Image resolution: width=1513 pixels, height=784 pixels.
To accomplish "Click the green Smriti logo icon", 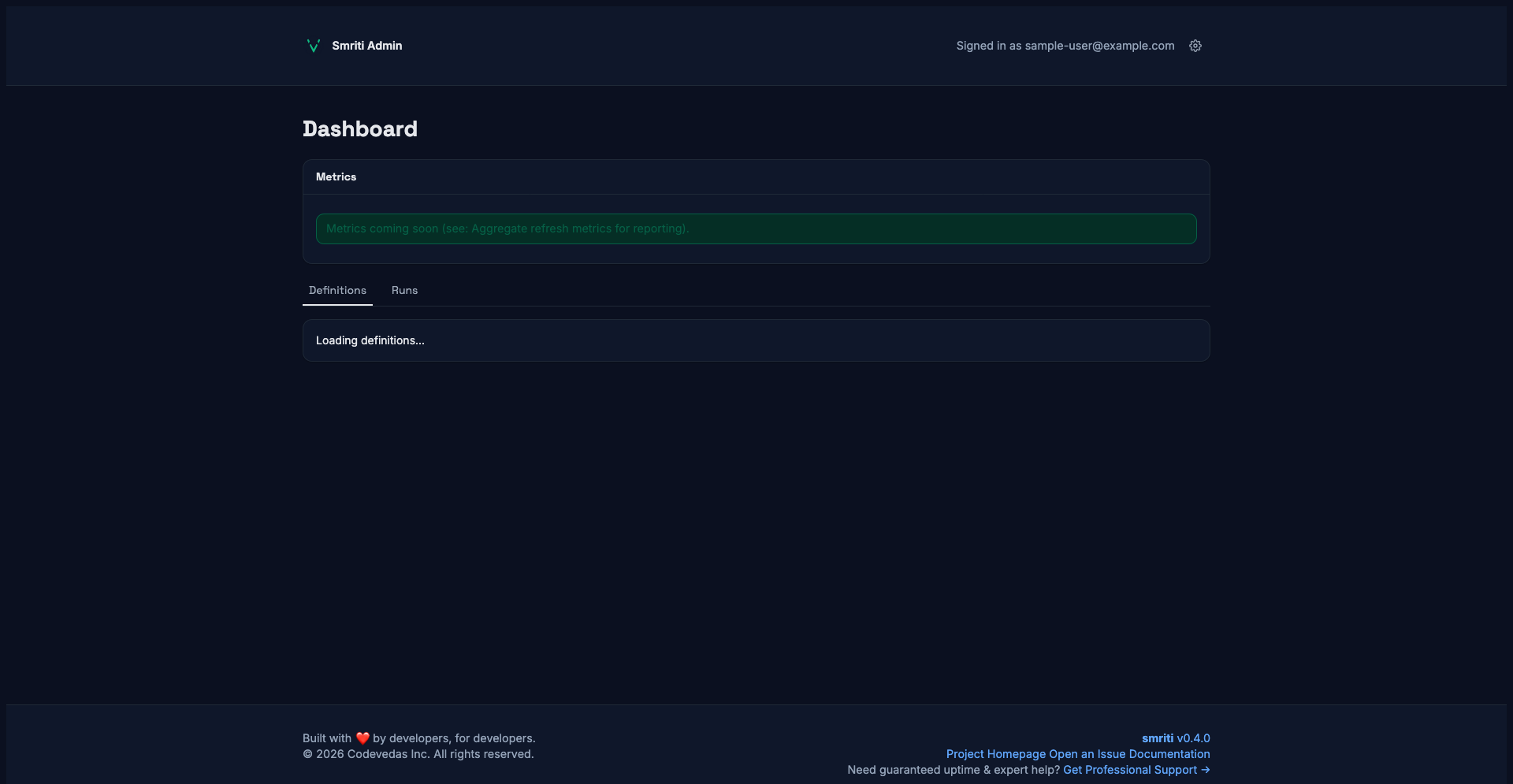I will [x=313, y=46].
